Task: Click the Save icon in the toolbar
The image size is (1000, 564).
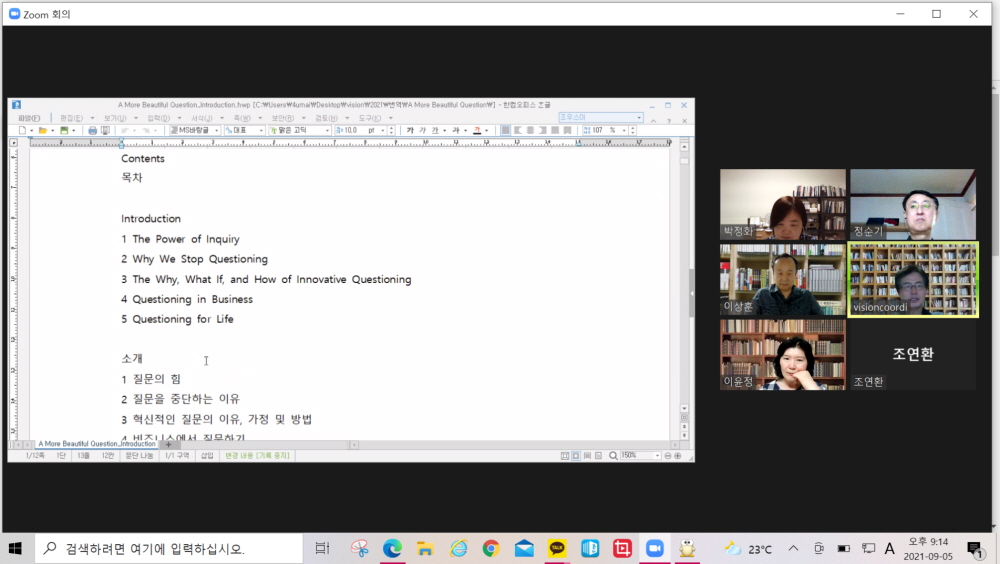Action: tap(64, 130)
